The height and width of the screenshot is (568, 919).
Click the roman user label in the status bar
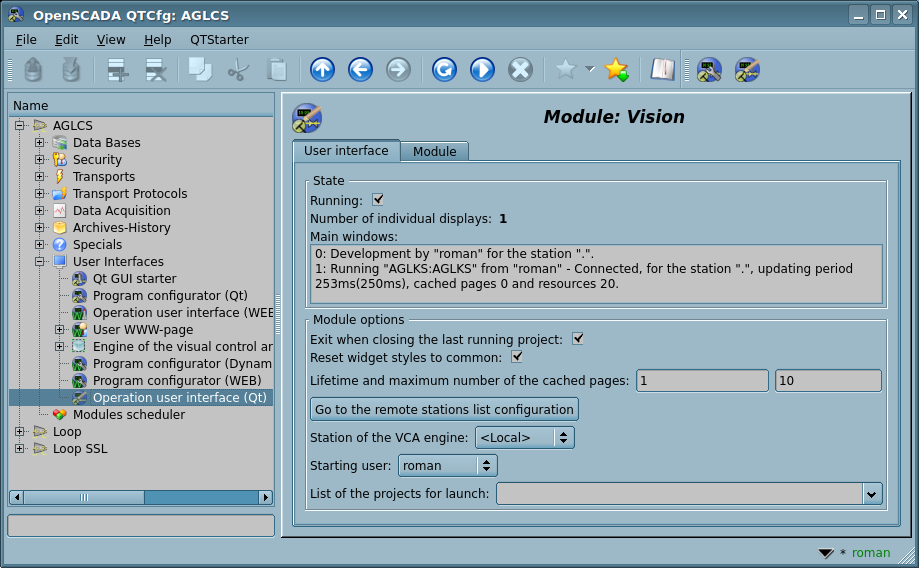(871, 553)
